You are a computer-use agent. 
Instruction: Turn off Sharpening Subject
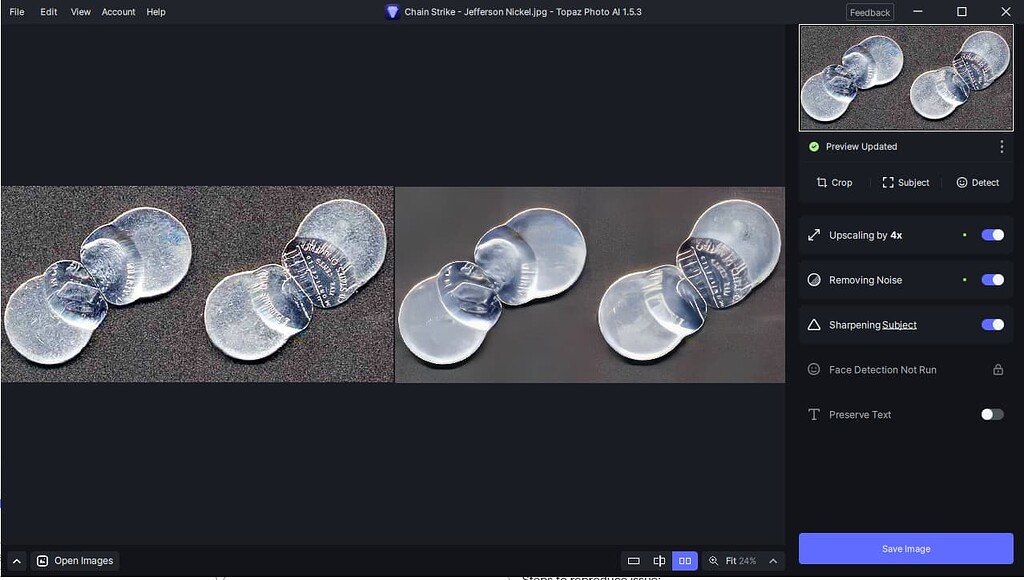point(991,324)
